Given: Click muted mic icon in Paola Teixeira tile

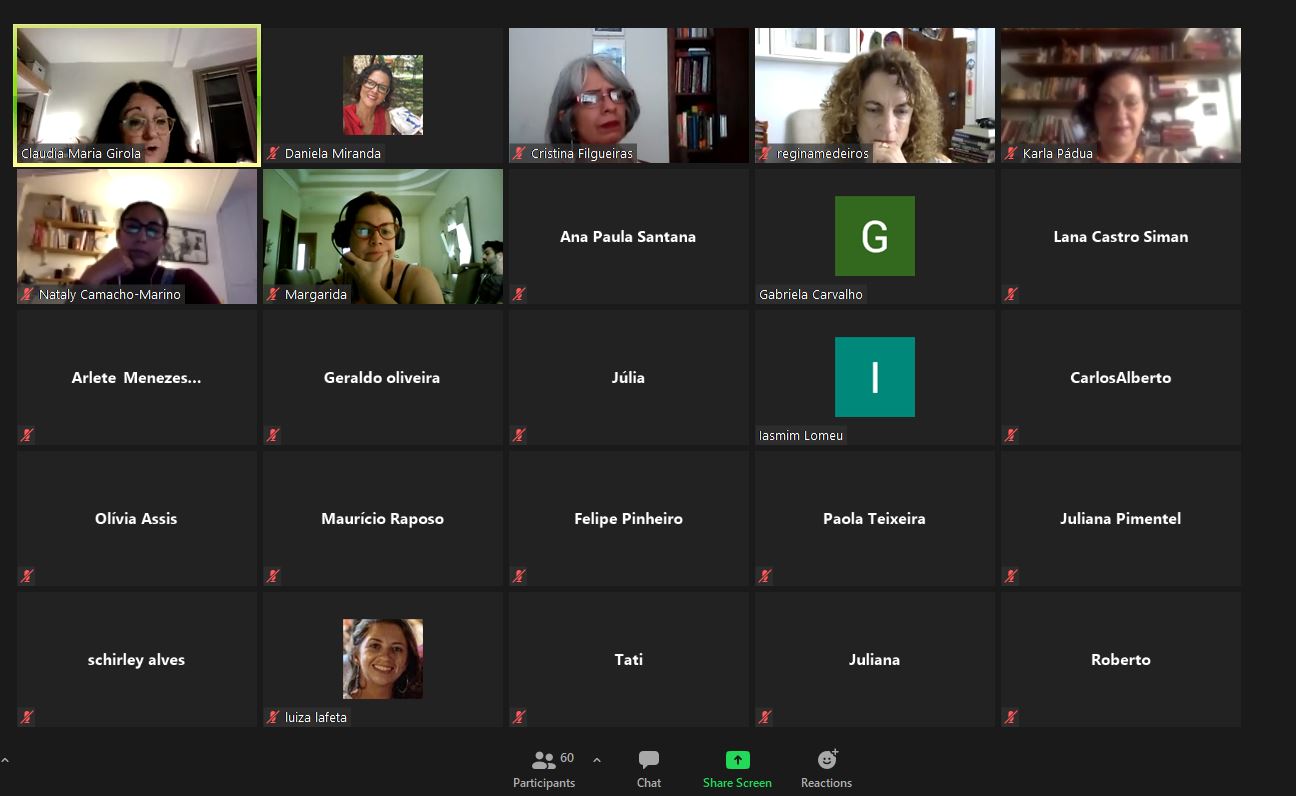Looking at the screenshot, I should pyautogui.click(x=765, y=576).
